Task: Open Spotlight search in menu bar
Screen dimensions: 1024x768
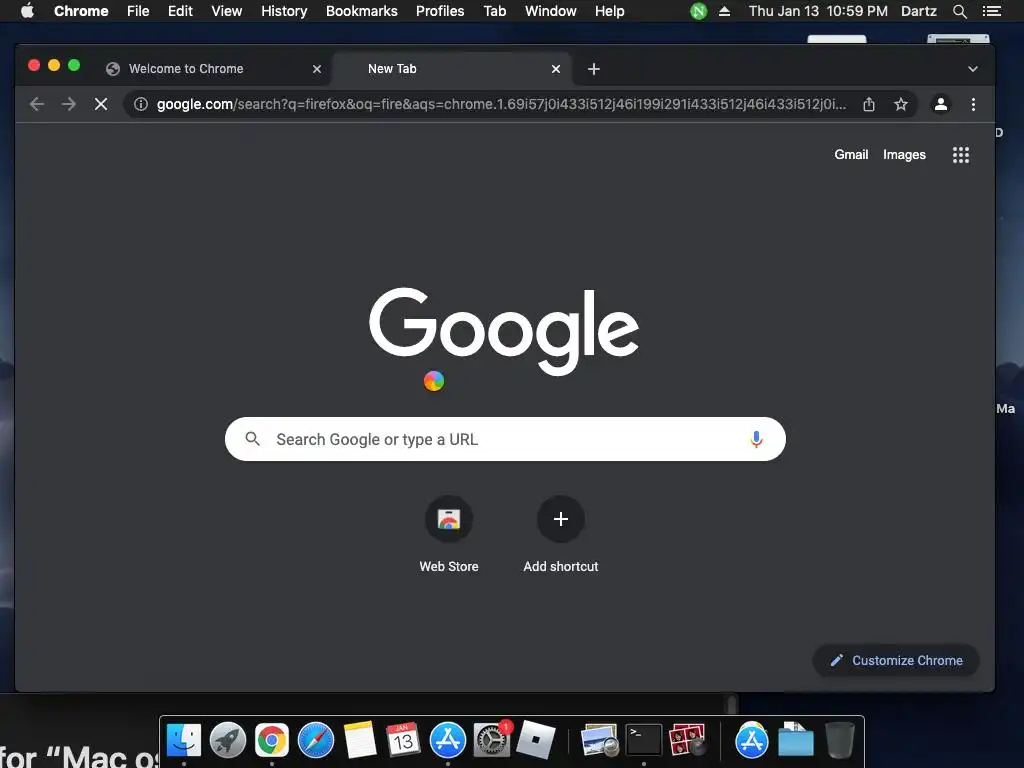Action: pyautogui.click(x=959, y=11)
